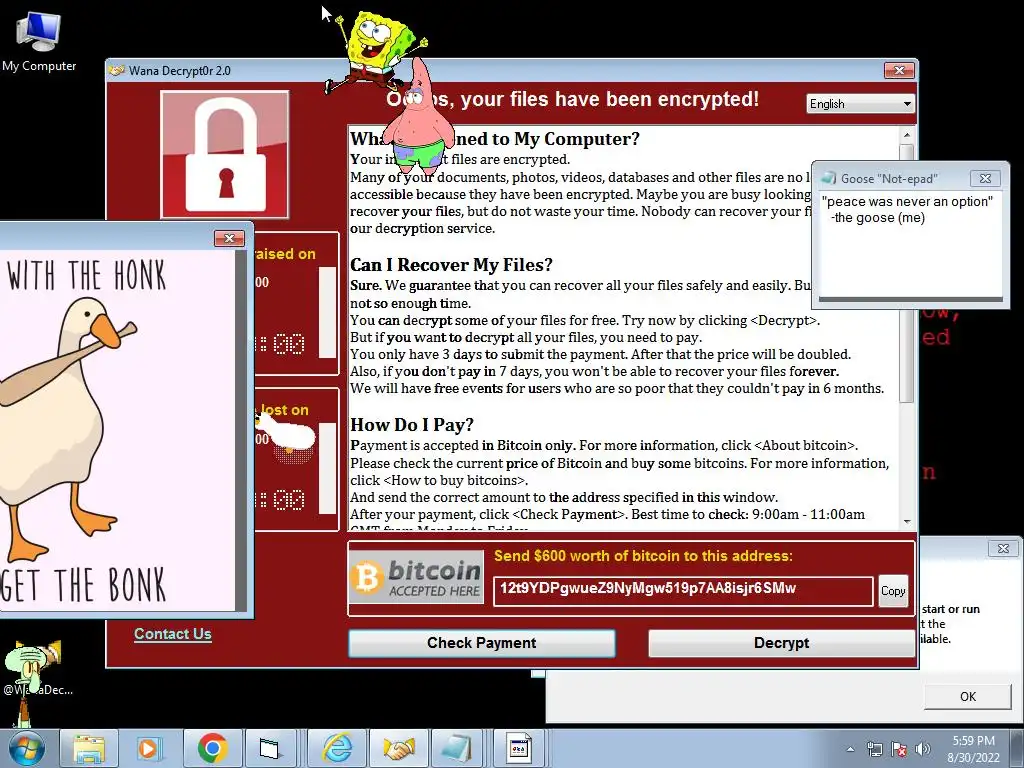Click the "How Do I Pay?" heading

tap(412, 424)
